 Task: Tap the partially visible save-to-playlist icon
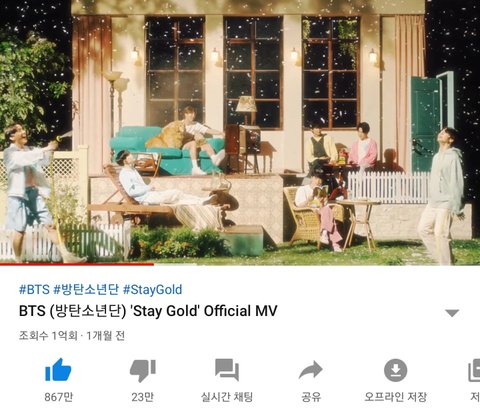474,370
